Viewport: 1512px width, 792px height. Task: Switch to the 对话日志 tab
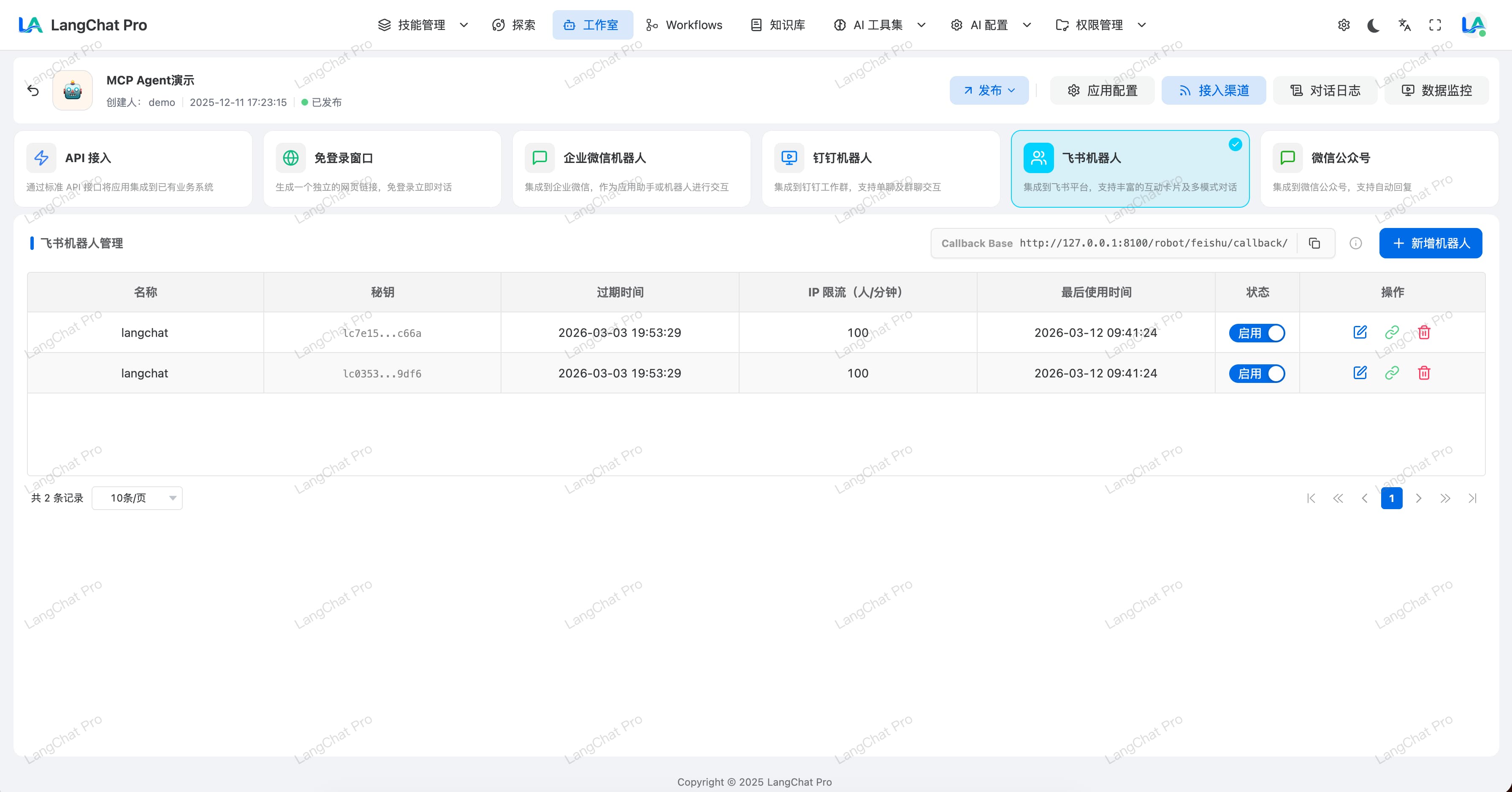1325,90
